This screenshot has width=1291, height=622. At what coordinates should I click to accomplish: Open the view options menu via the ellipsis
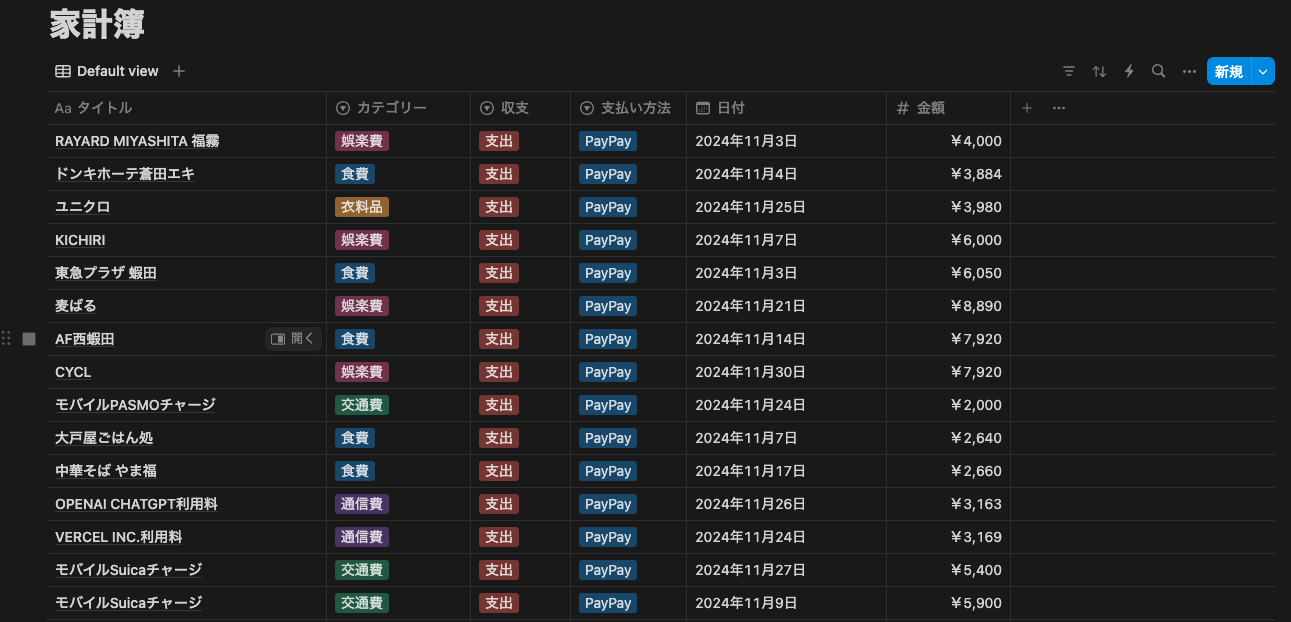pos(1189,71)
